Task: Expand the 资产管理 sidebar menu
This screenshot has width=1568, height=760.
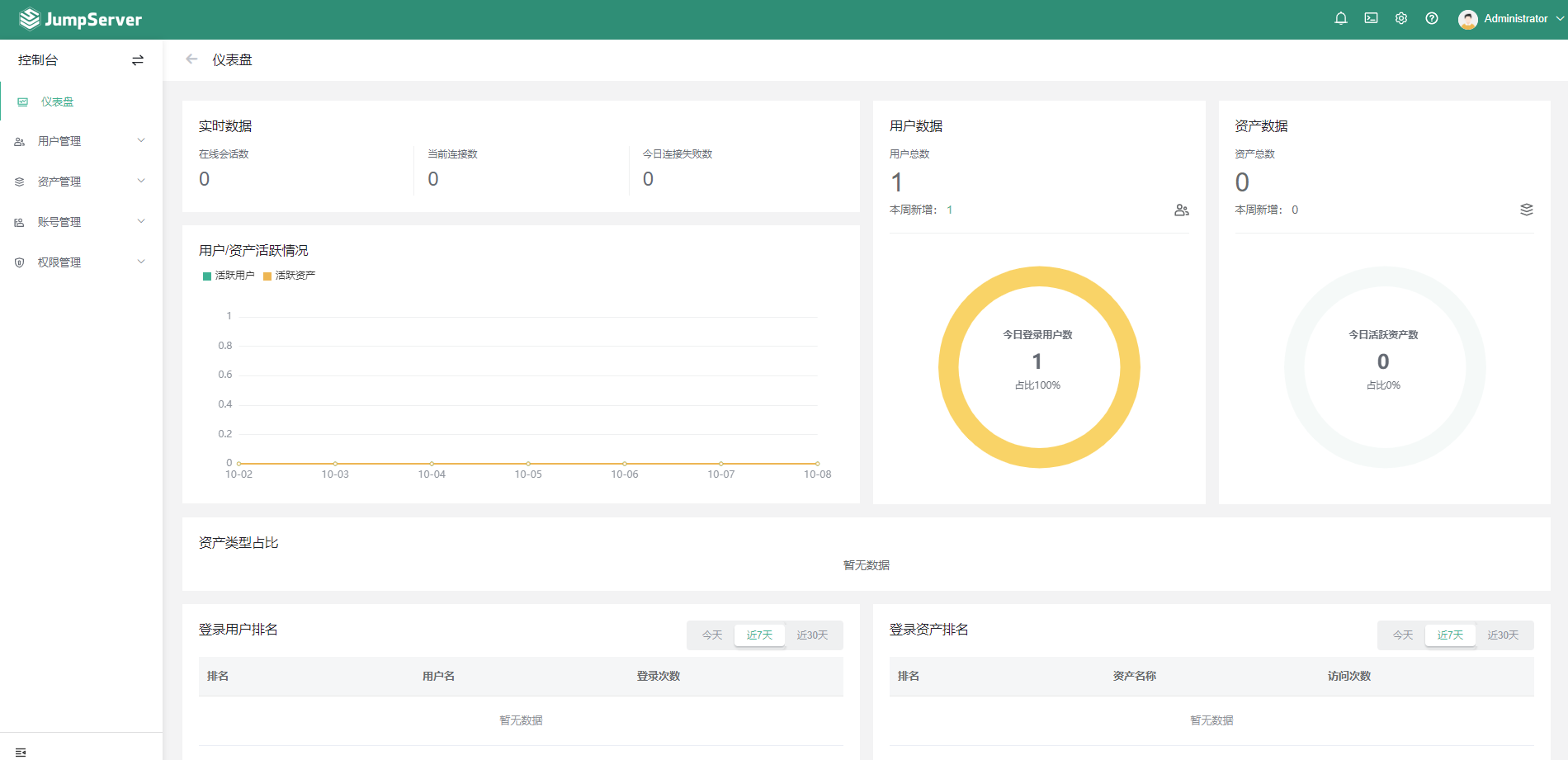Action: pos(81,182)
